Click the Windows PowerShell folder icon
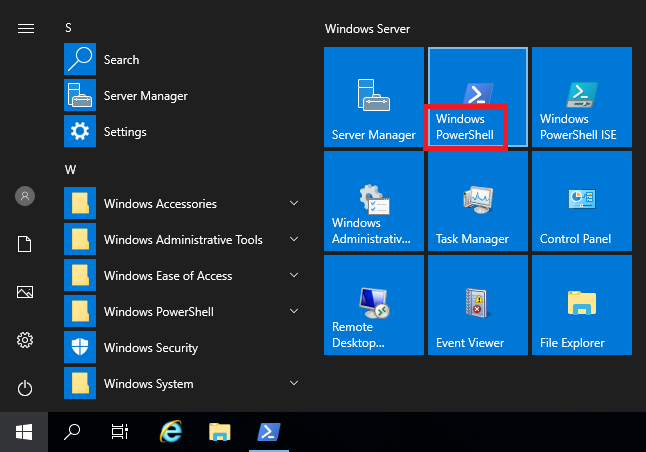The height and width of the screenshot is (452, 646). [x=80, y=311]
